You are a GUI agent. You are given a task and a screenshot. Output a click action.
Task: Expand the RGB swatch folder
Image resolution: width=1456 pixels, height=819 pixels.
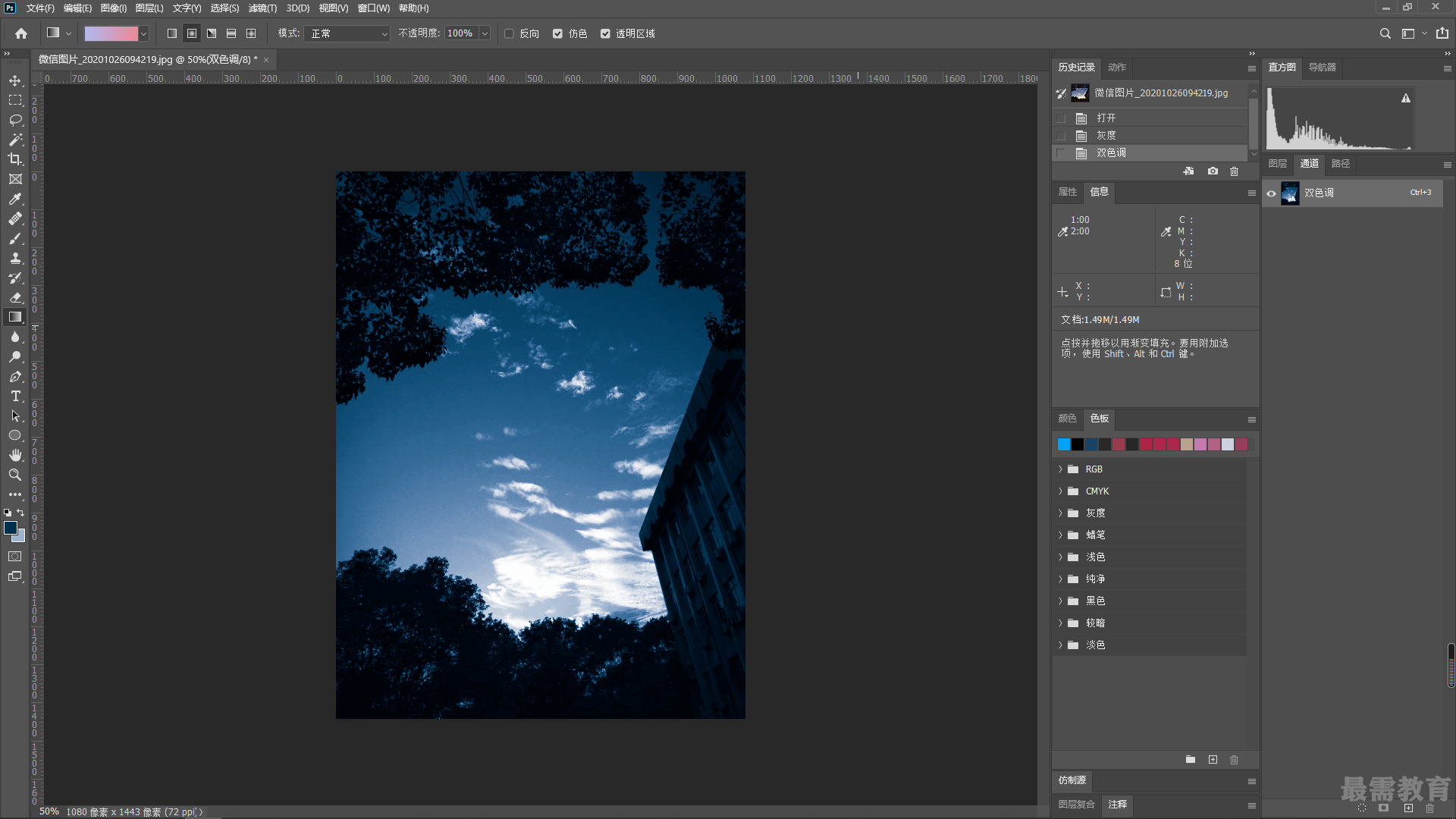click(x=1060, y=469)
